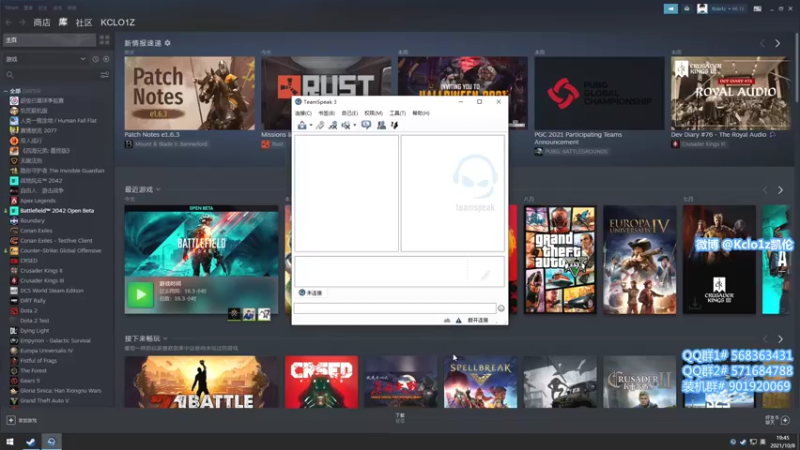Show next what's new items arrow
Viewport: 800px width, 450px height.
(778, 44)
